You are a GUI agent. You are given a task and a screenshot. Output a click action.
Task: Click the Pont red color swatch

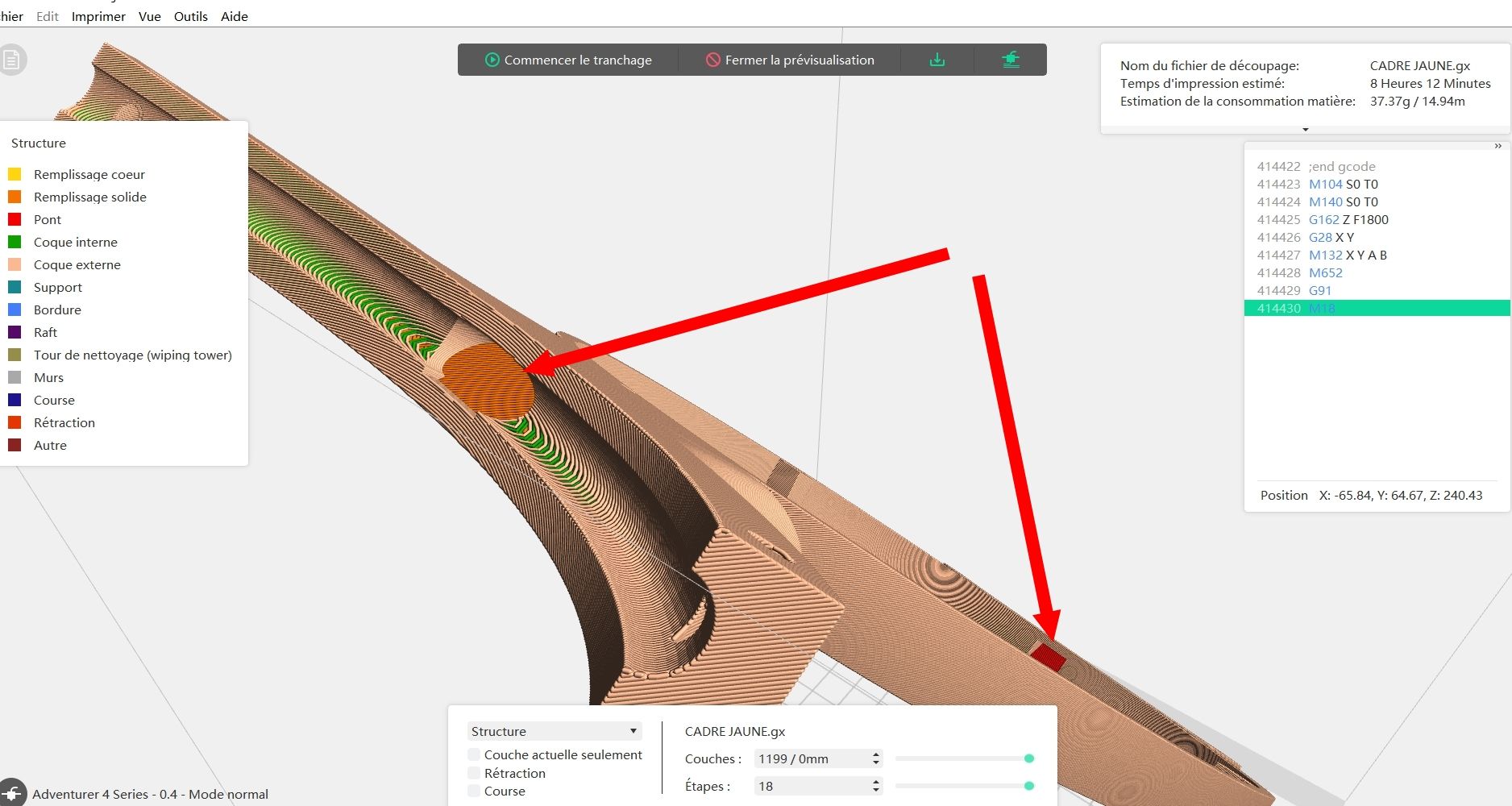15,219
